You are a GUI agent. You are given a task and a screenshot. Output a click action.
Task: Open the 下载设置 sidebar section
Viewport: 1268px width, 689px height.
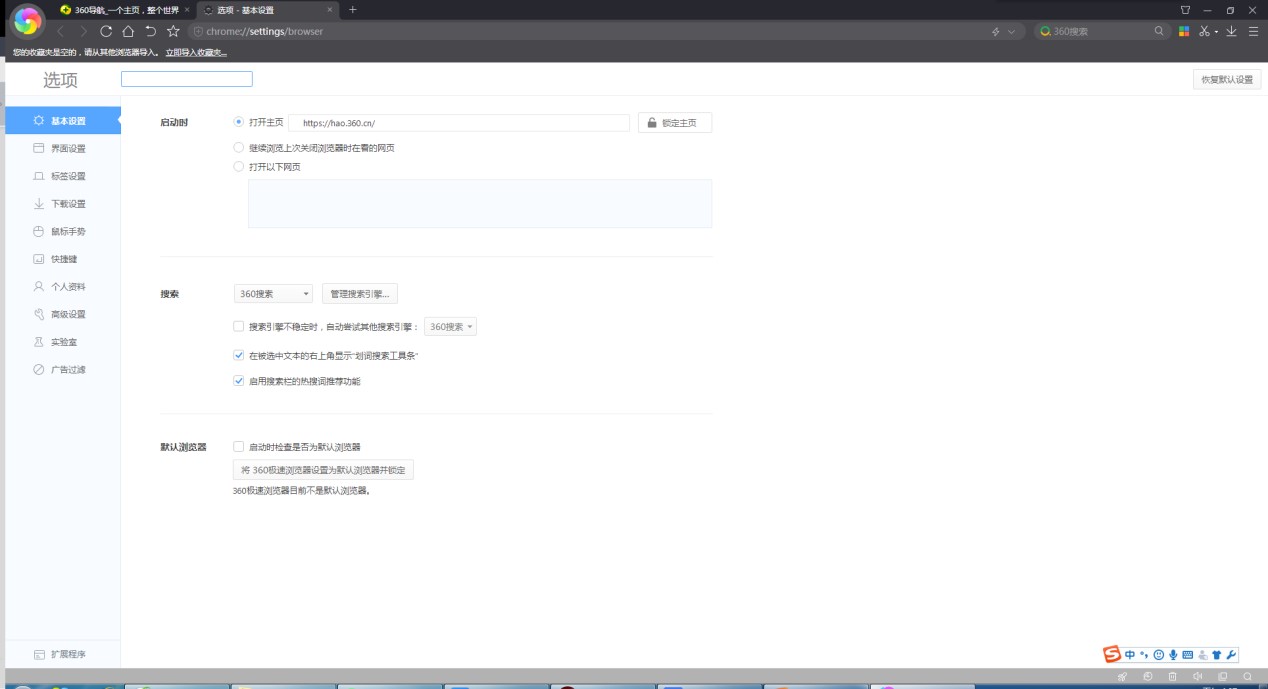[x=62, y=204]
